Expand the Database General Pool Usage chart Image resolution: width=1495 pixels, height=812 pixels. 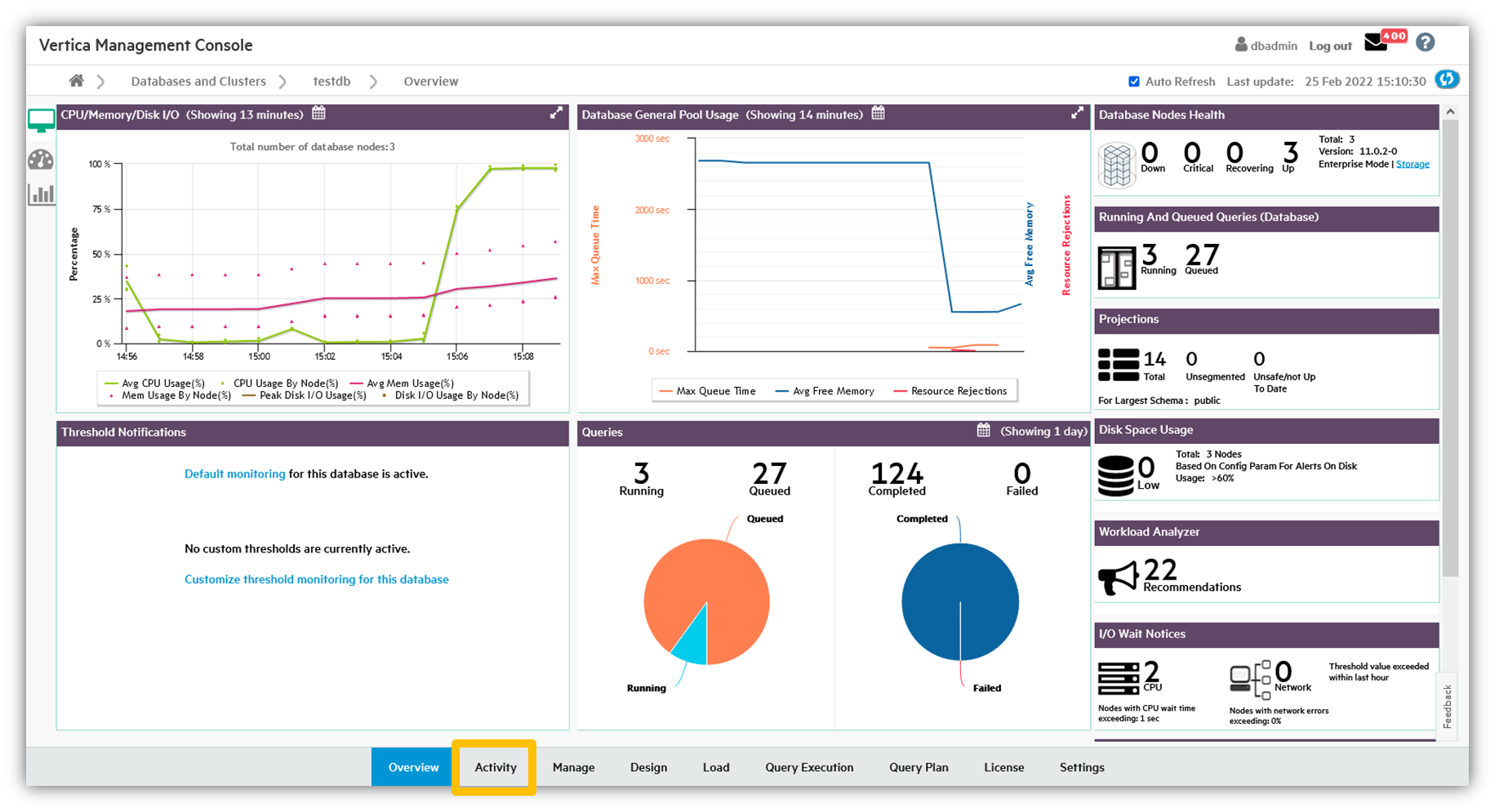click(1077, 114)
